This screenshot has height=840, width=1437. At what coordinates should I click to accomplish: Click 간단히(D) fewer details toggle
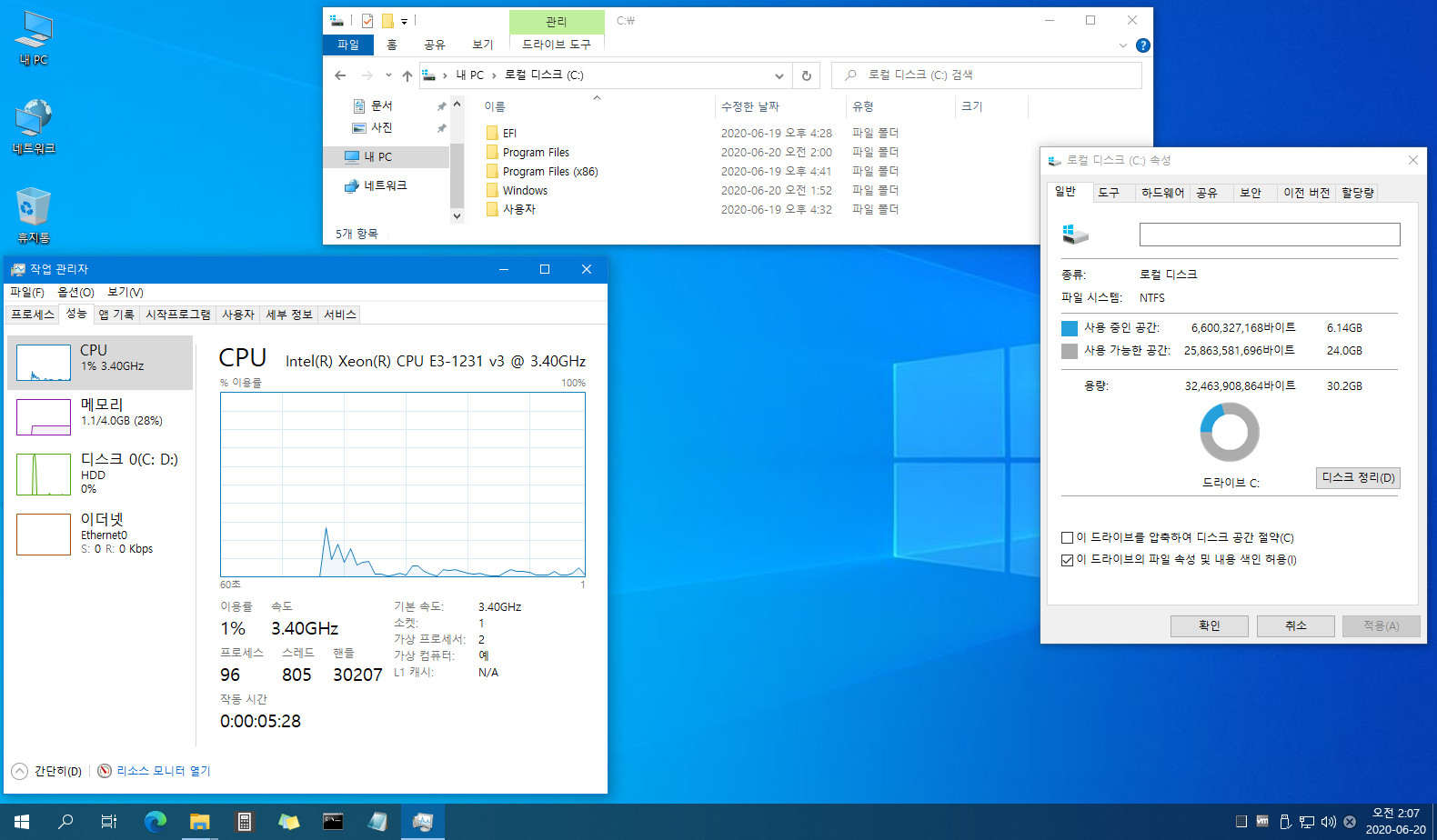[x=46, y=771]
